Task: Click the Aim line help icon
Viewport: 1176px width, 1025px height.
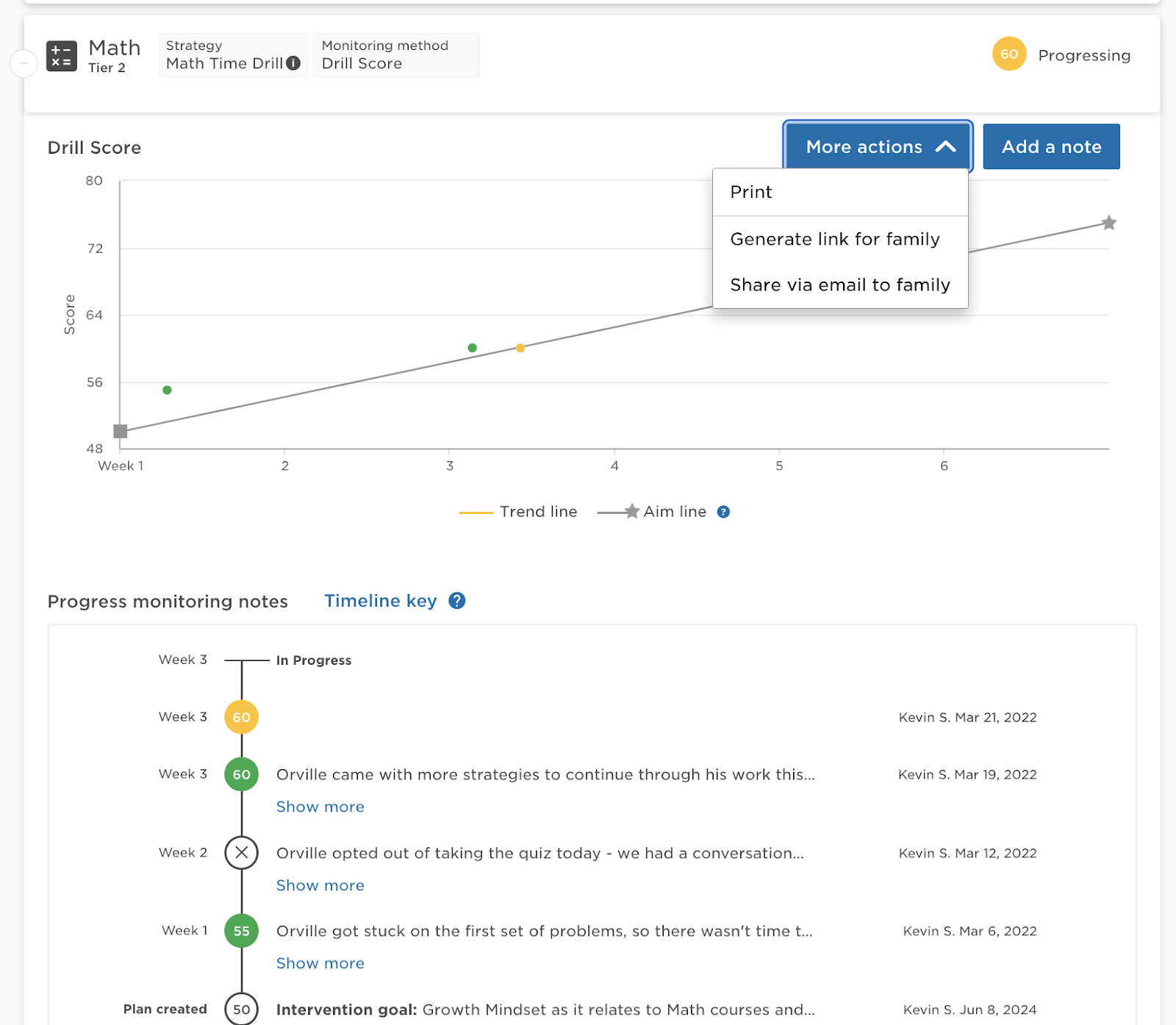Action: pos(723,512)
